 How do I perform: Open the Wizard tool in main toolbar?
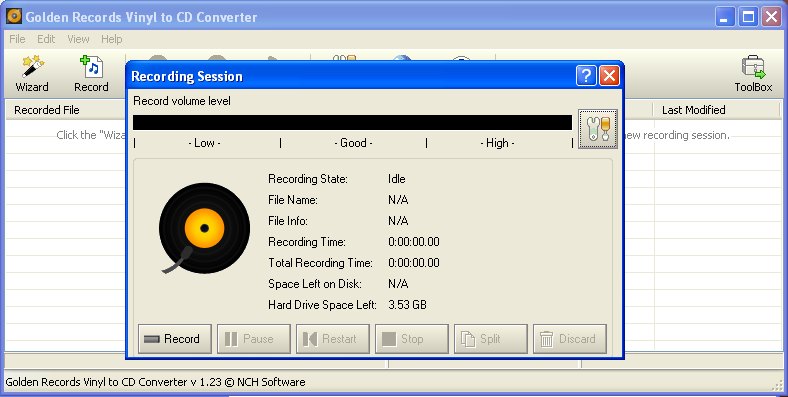(32, 74)
